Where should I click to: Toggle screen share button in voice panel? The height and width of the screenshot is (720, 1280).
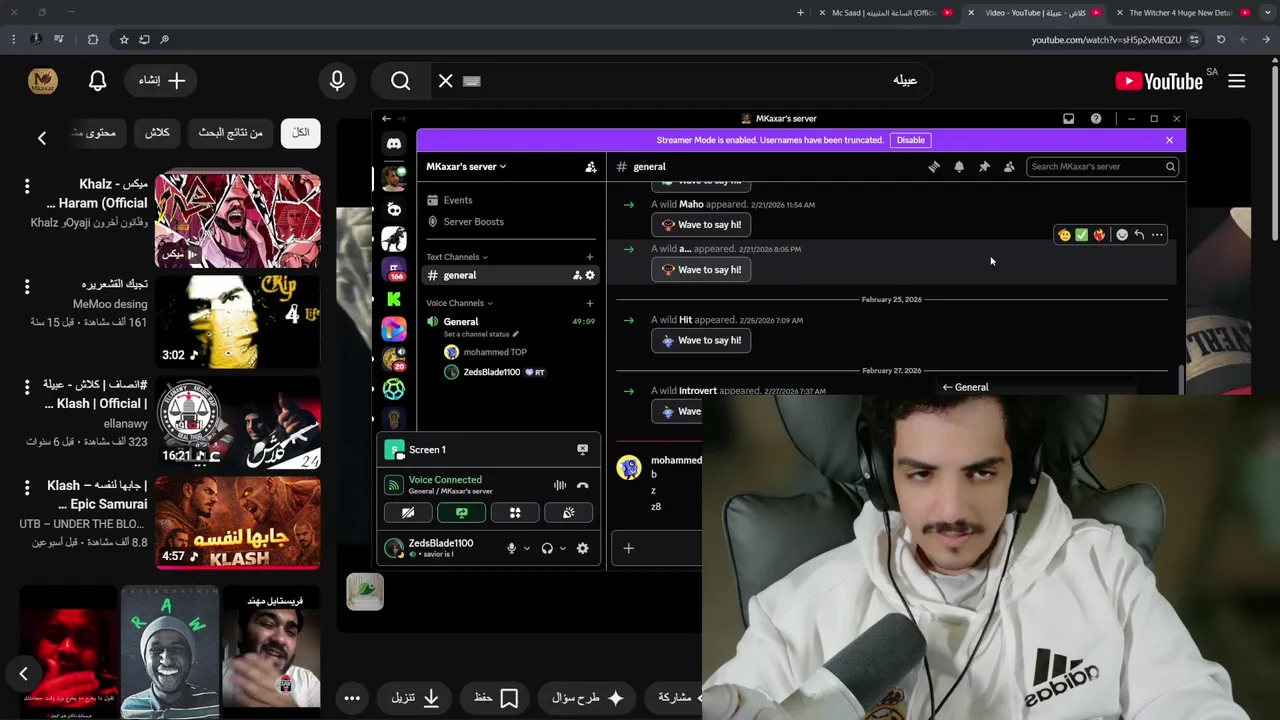coord(461,513)
